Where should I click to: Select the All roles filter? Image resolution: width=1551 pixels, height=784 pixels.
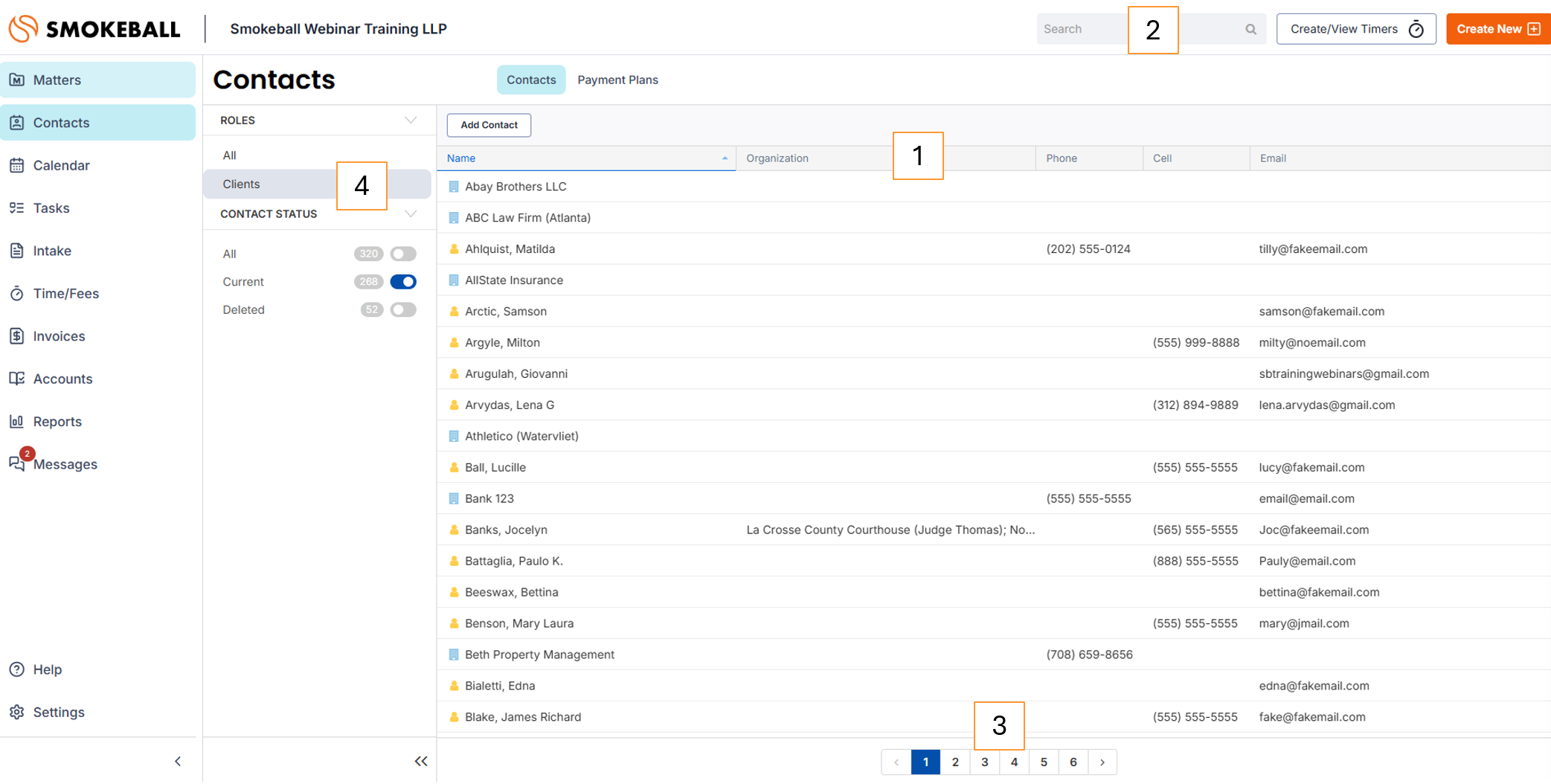[230, 155]
